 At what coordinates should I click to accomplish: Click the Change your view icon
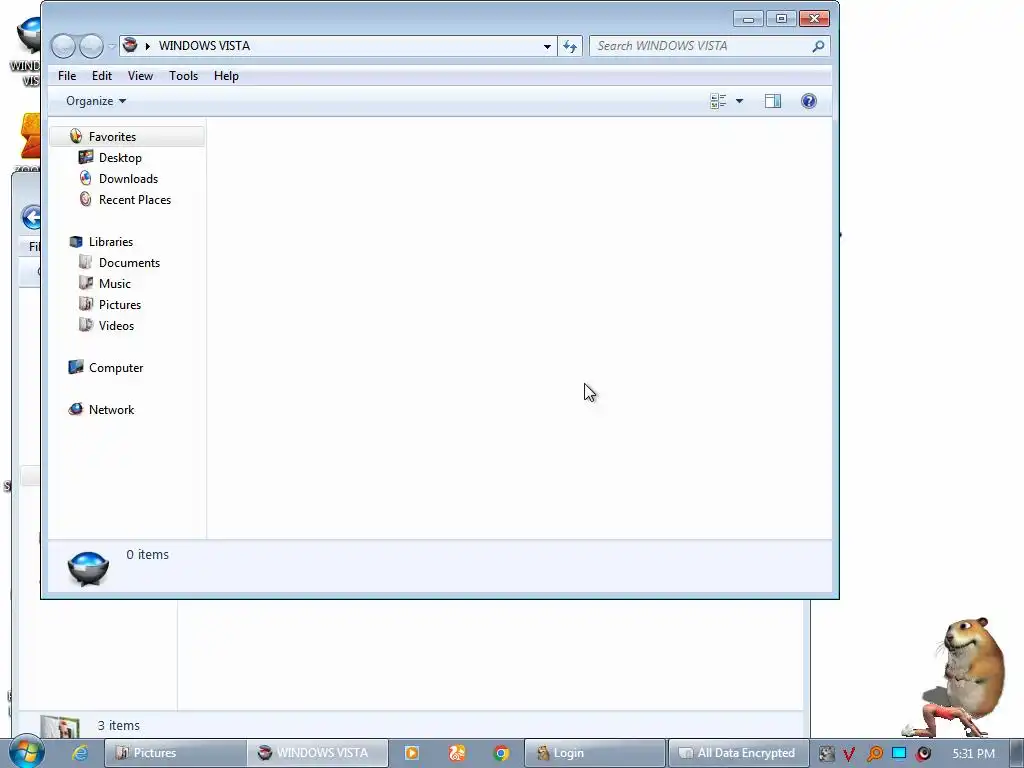(x=718, y=101)
